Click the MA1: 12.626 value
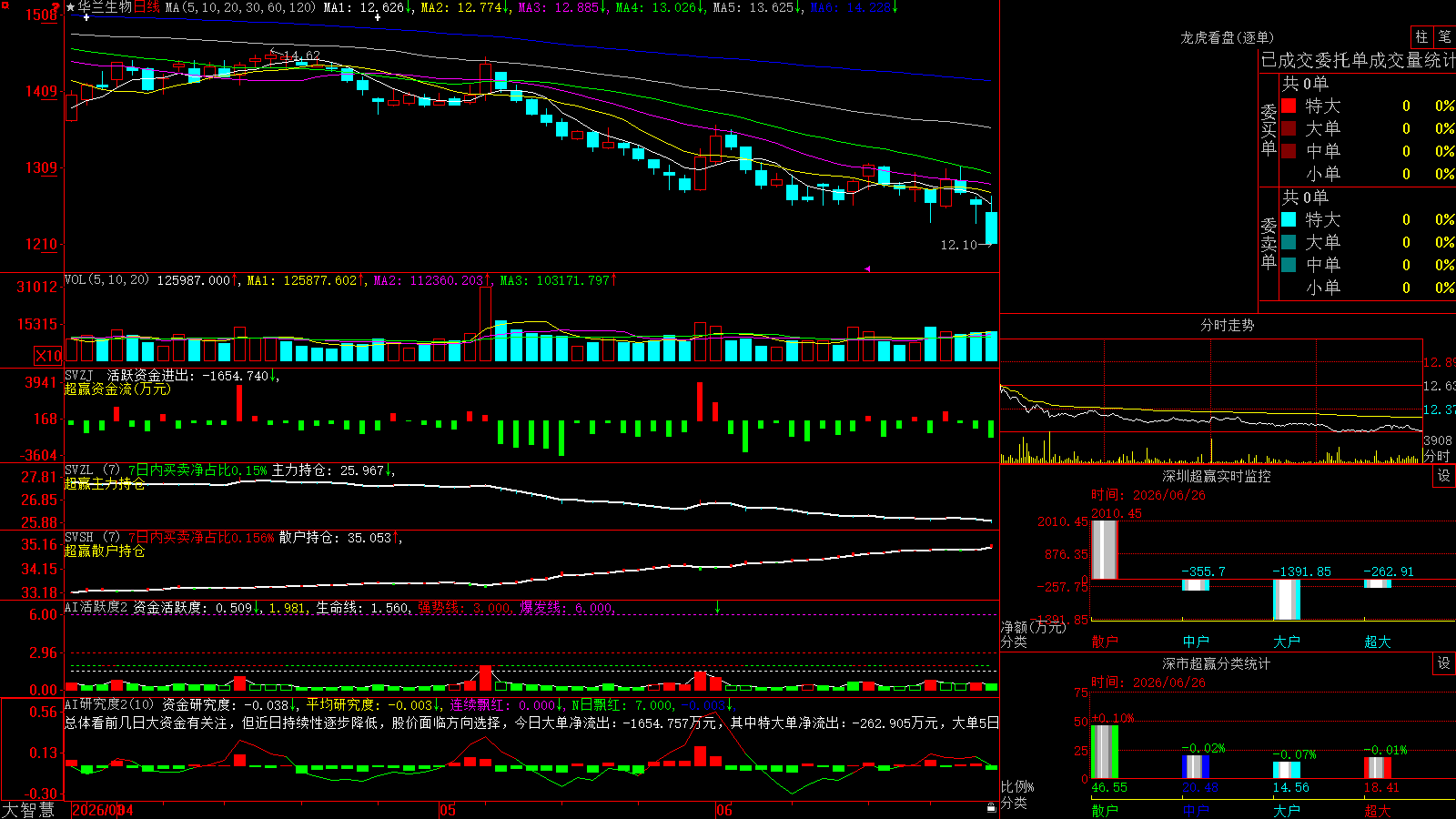This screenshot has height=819, width=1456. pos(364,7)
